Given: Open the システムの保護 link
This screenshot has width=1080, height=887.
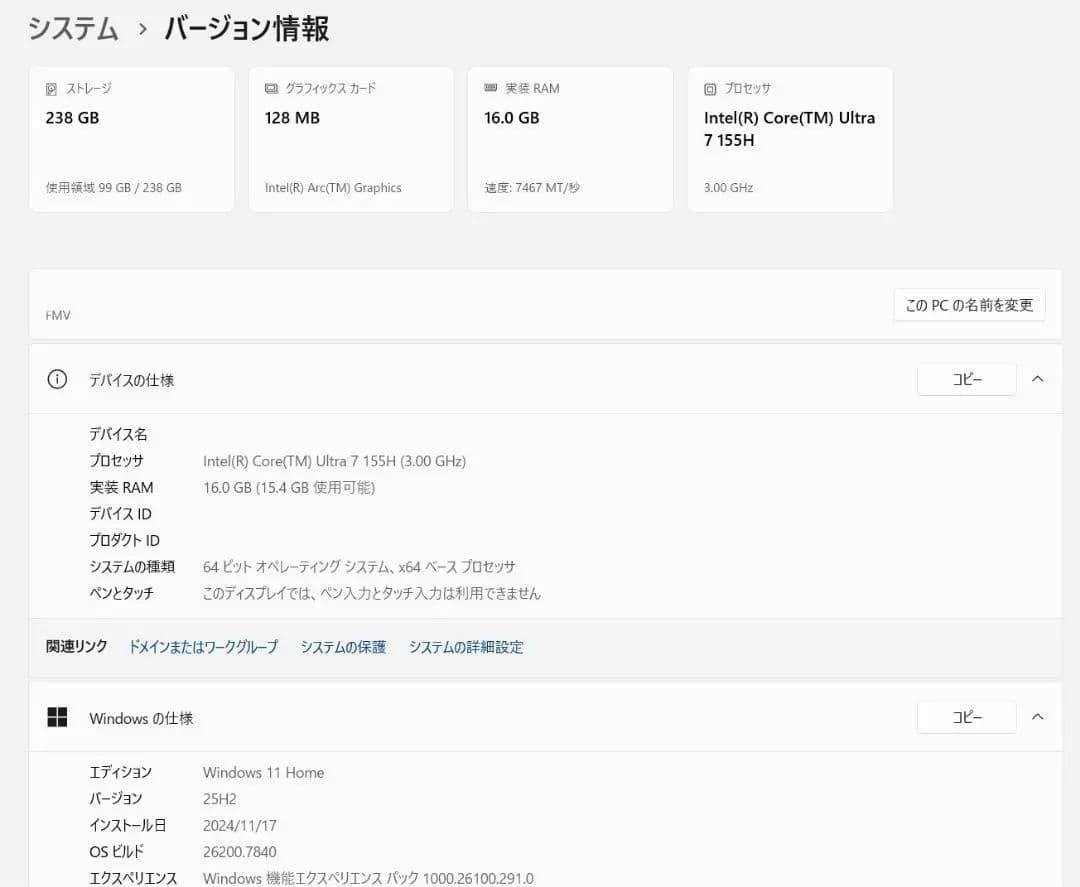Looking at the screenshot, I should [x=343, y=647].
